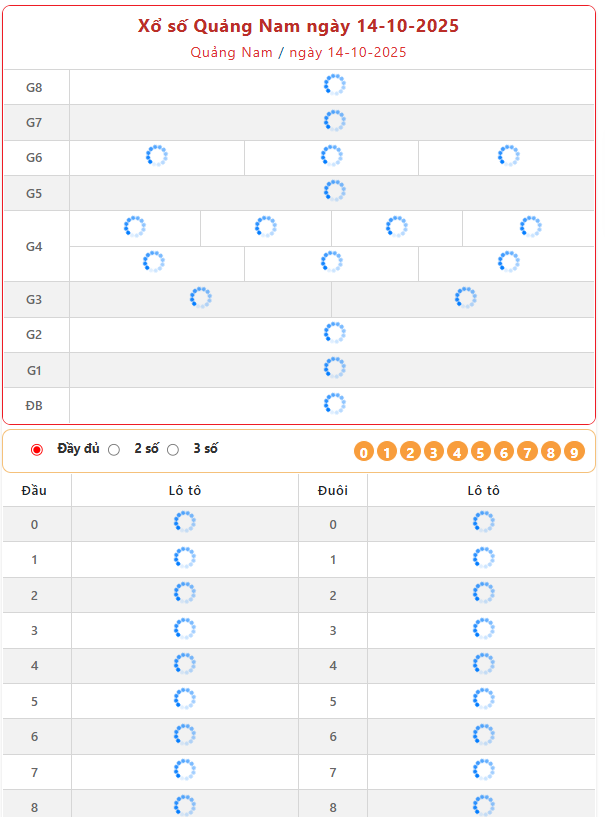The width and height of the screenshot is (605, 817).
Task: Click orange digit filter circle 3
Action: pos(434,452)
